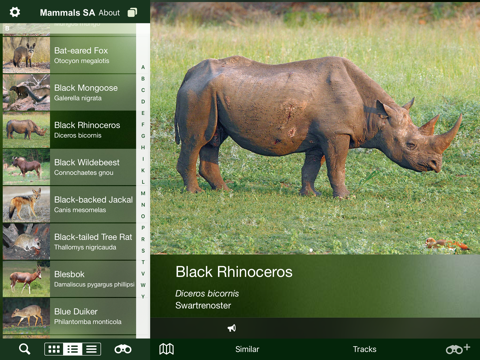The width and height of the screenshot is (480, 360).
Task: Tap the Black Rhinoceros main photo
Action: [315, 128]
